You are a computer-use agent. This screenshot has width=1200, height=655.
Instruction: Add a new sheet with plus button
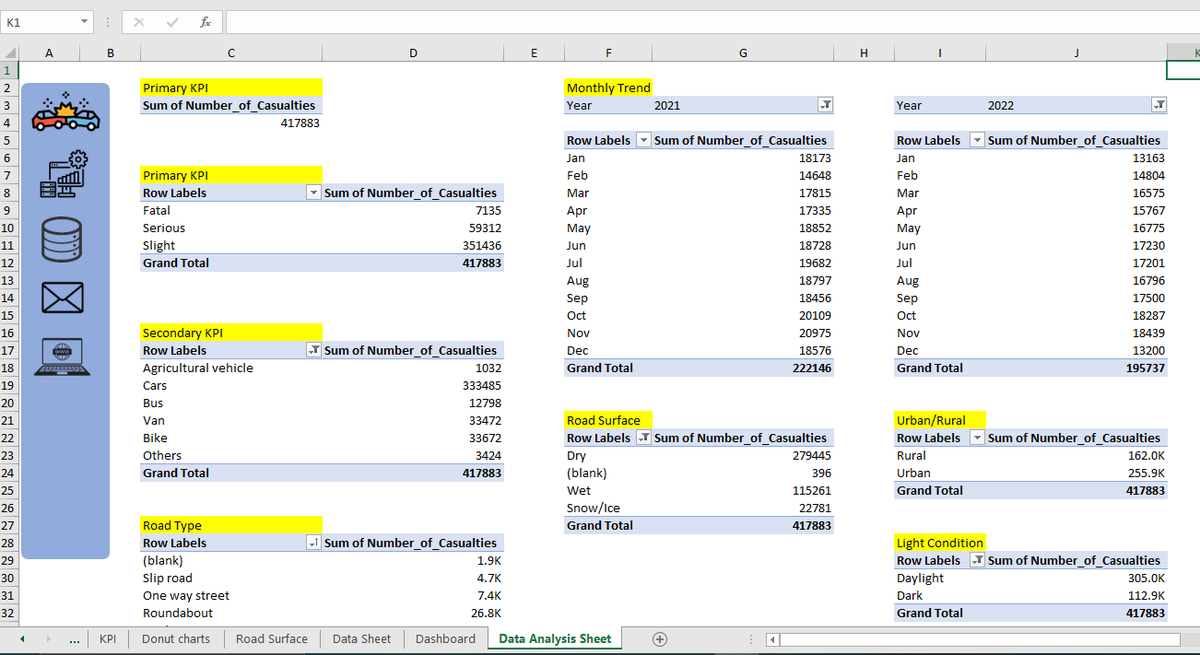coord(659,639)
